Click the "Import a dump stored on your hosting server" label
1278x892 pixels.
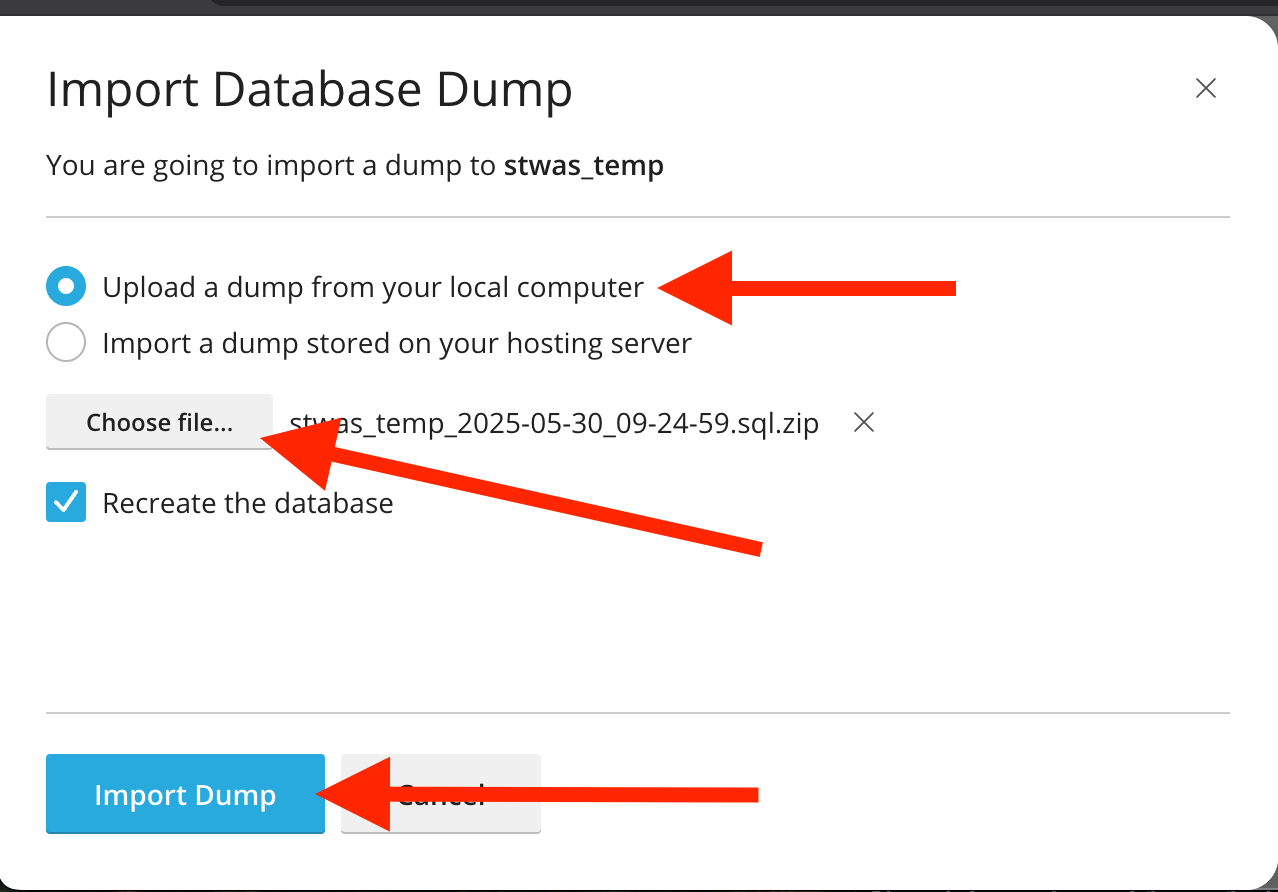coord(396,344)
